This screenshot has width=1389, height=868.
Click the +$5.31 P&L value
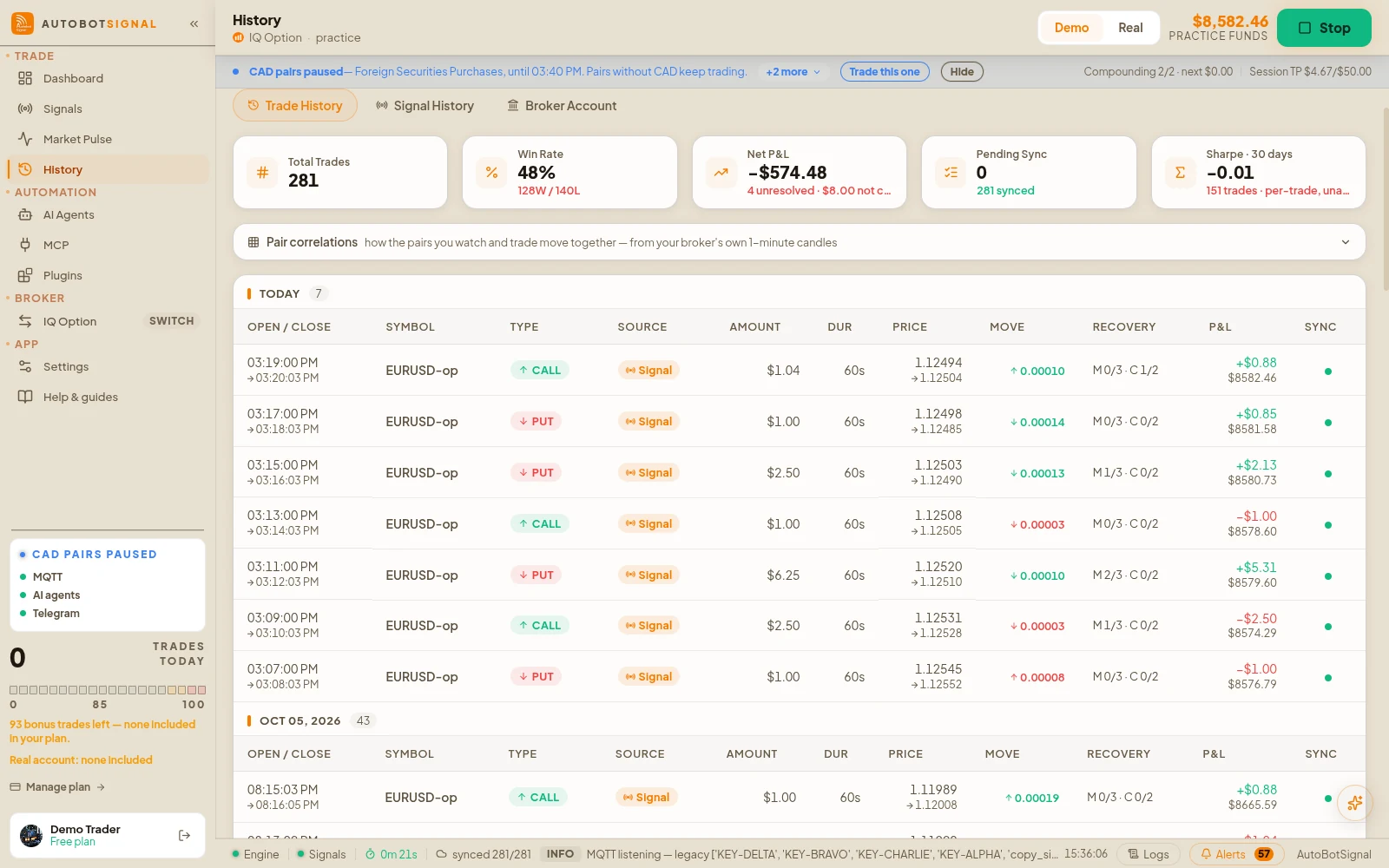[x=1255, y=568]
